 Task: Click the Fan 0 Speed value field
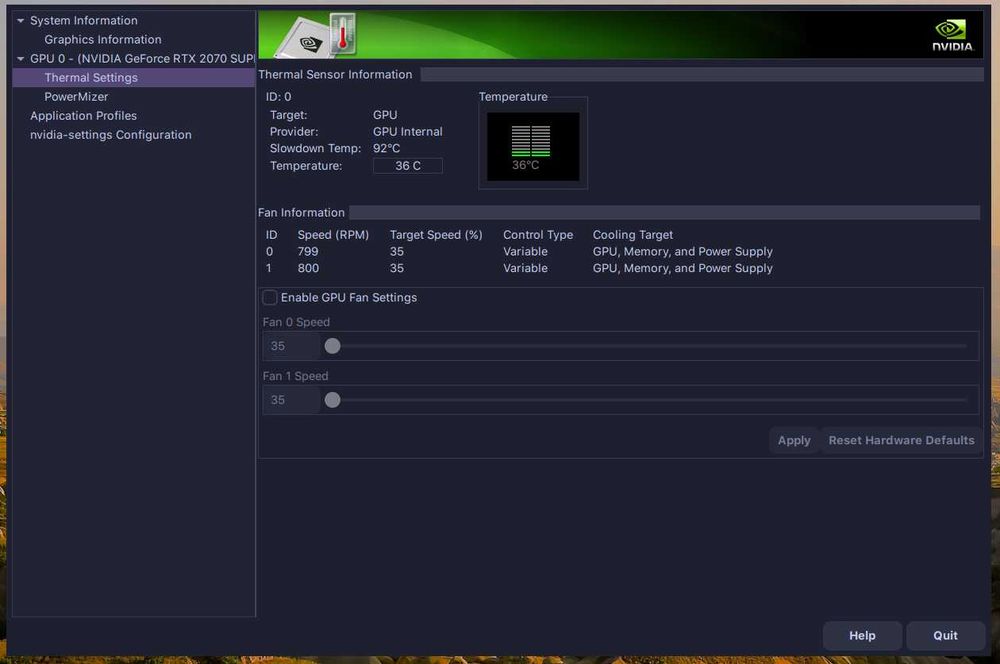(291, 346)
